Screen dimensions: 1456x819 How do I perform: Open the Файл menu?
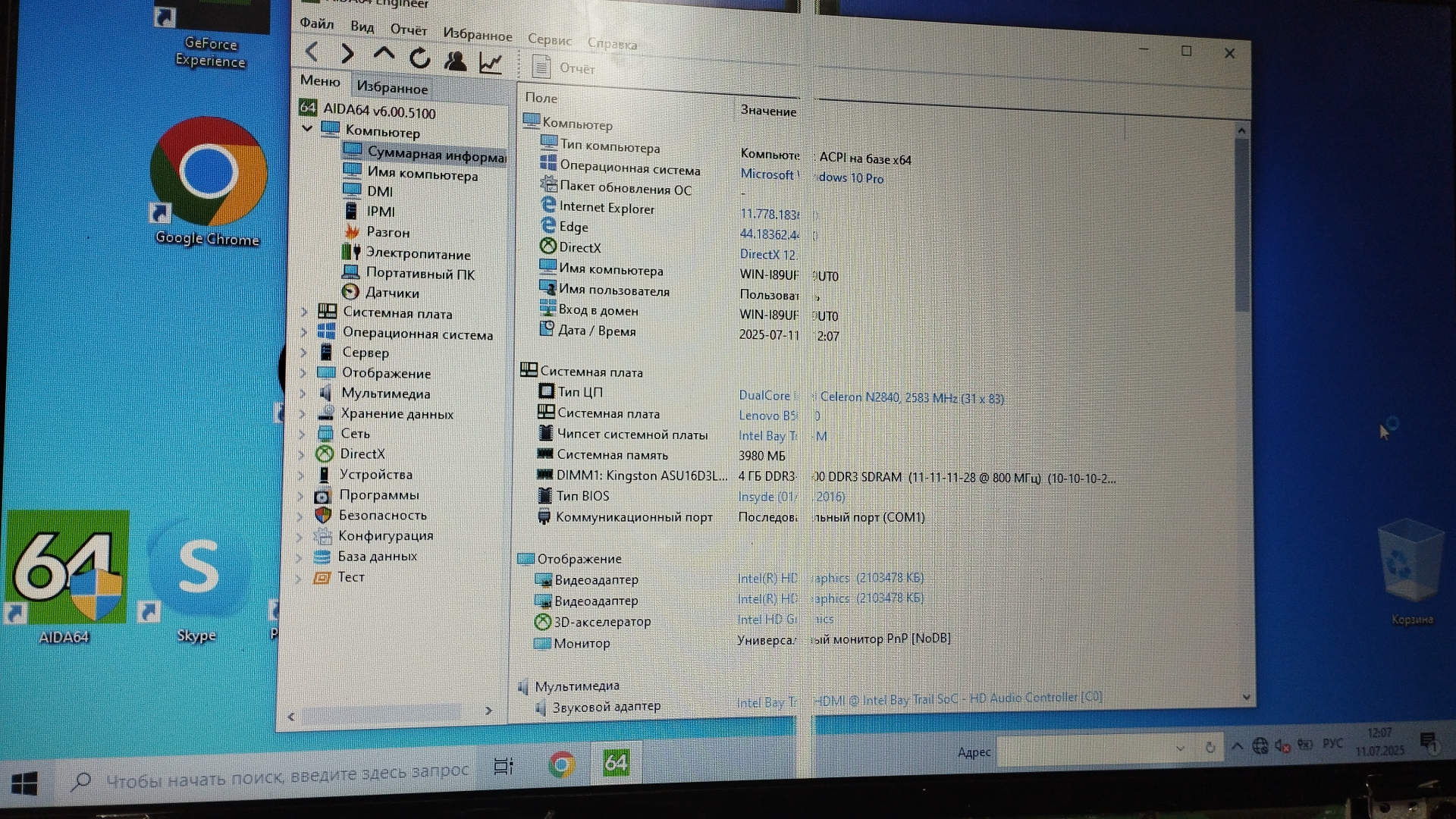[316, 24]
